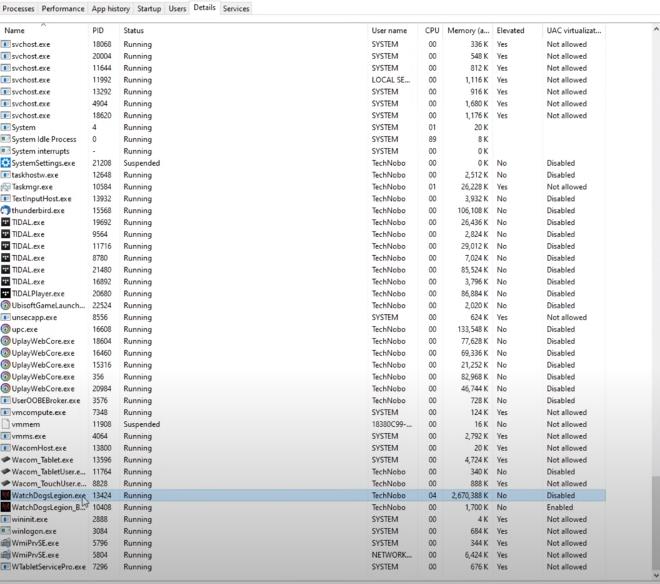Switch to the Processes tab
660x584 pixels.
tap(19, 8)
